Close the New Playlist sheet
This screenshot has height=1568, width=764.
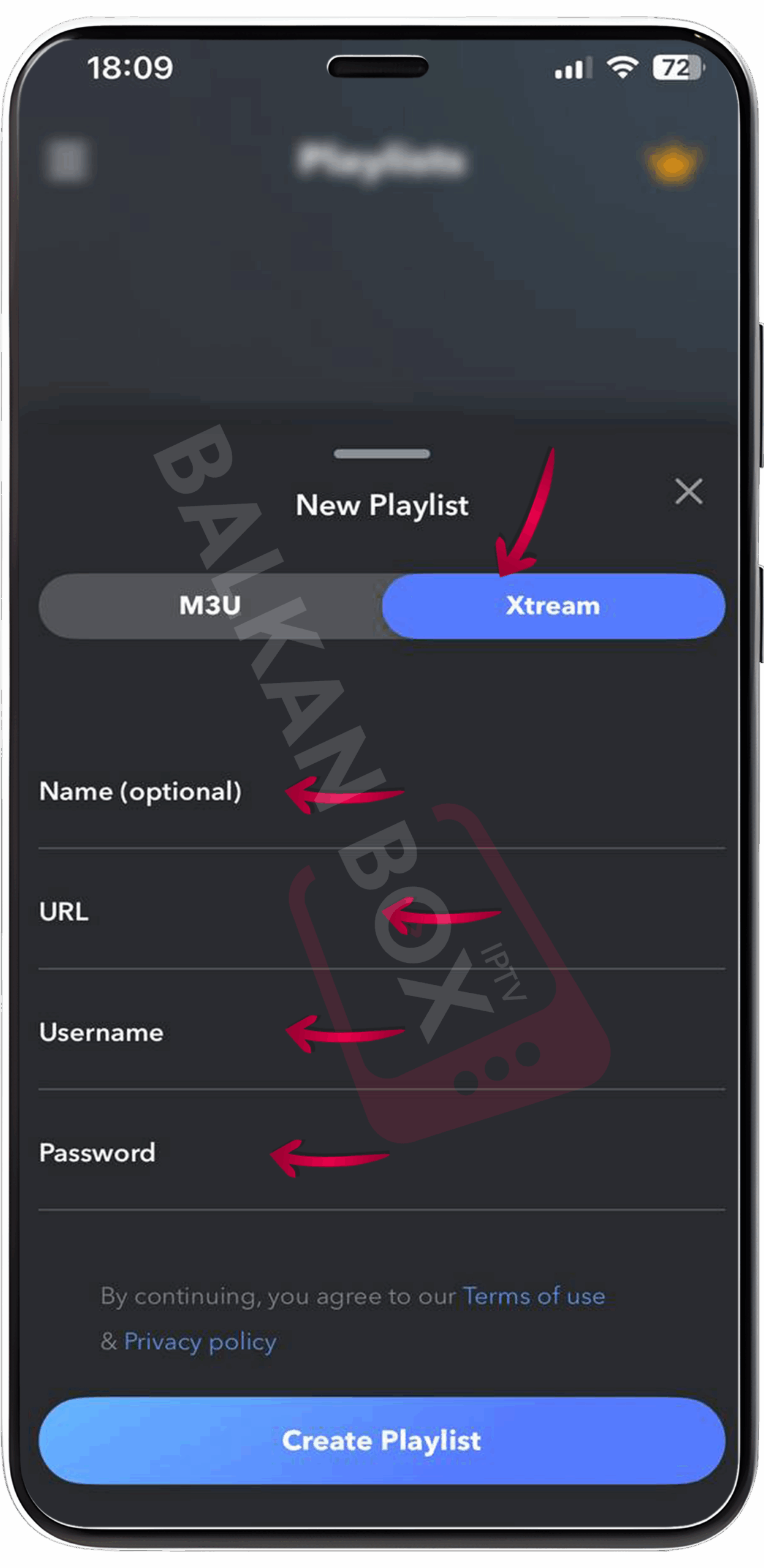coord(688,491)
